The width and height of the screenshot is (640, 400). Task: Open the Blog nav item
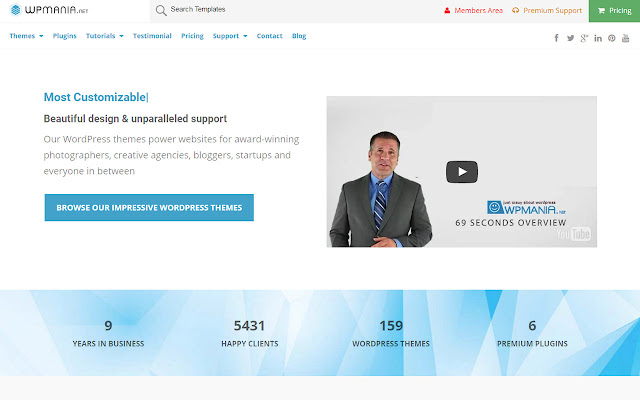pyautogui.click(x=299, y=36)
